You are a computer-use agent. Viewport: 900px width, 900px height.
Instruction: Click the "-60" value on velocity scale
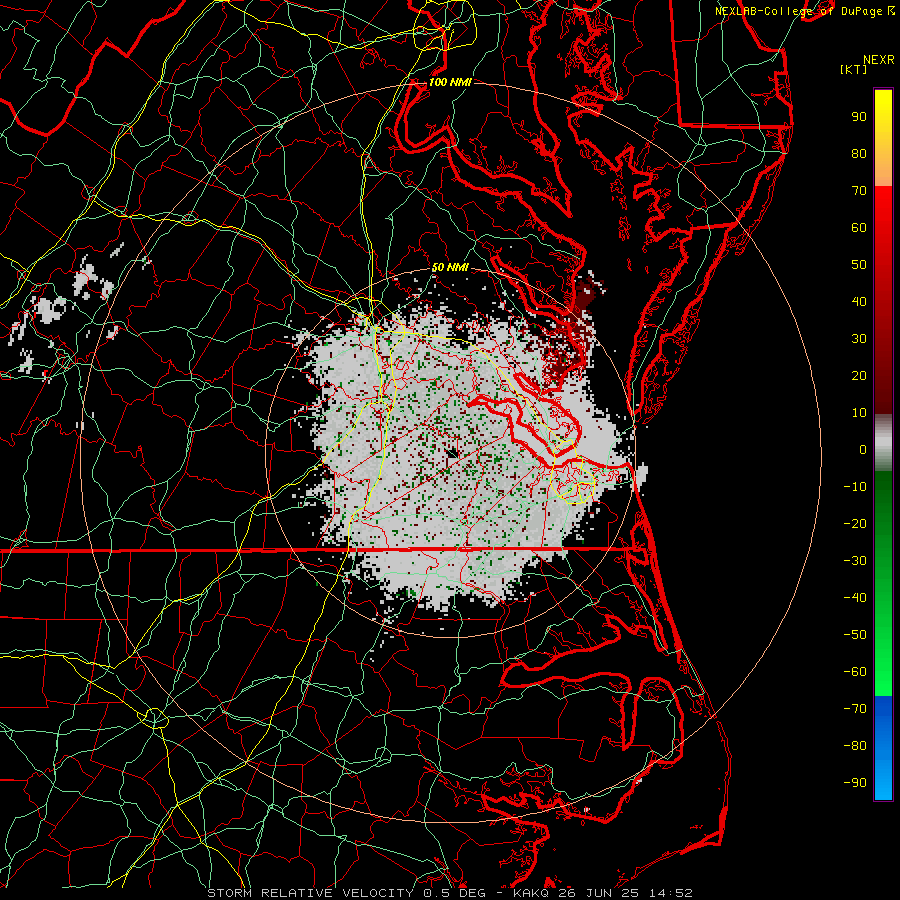tap(855, 672)
